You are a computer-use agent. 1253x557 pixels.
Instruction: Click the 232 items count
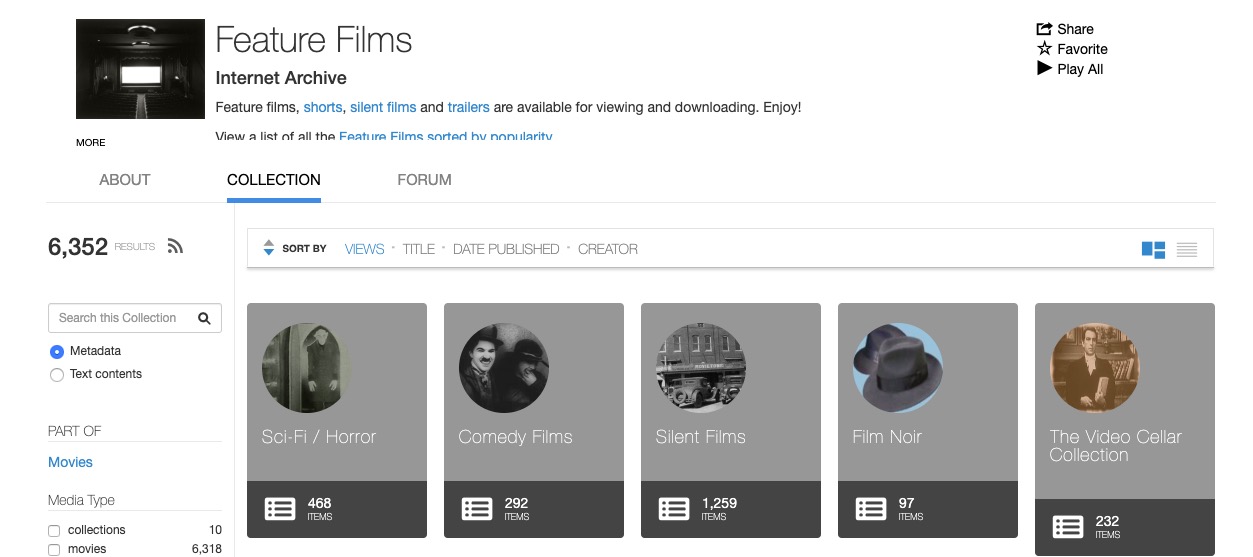1107,521
